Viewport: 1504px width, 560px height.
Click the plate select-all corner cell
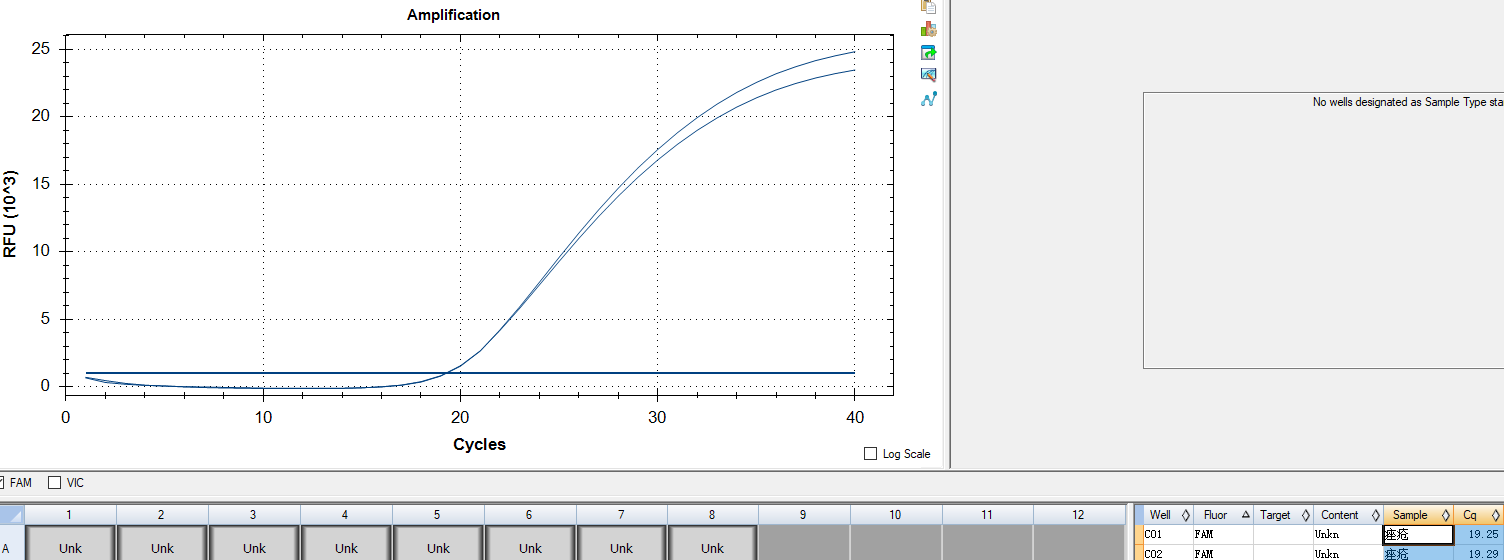(12, 515)
